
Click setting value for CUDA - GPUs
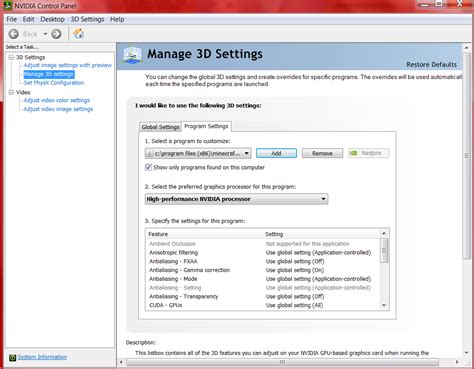[x=294, y=305]
